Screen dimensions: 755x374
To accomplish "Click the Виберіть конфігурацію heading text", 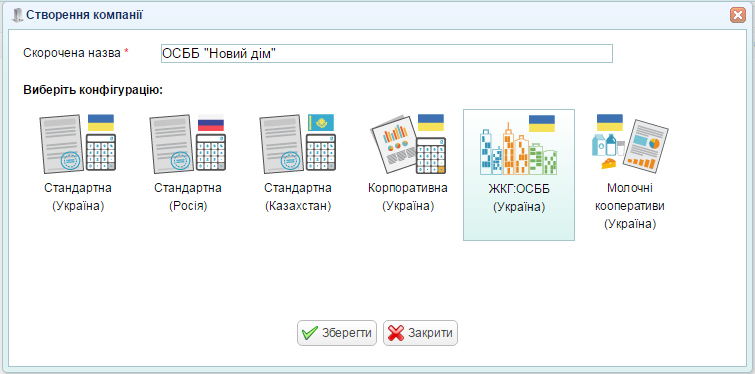I will (93, 90).
